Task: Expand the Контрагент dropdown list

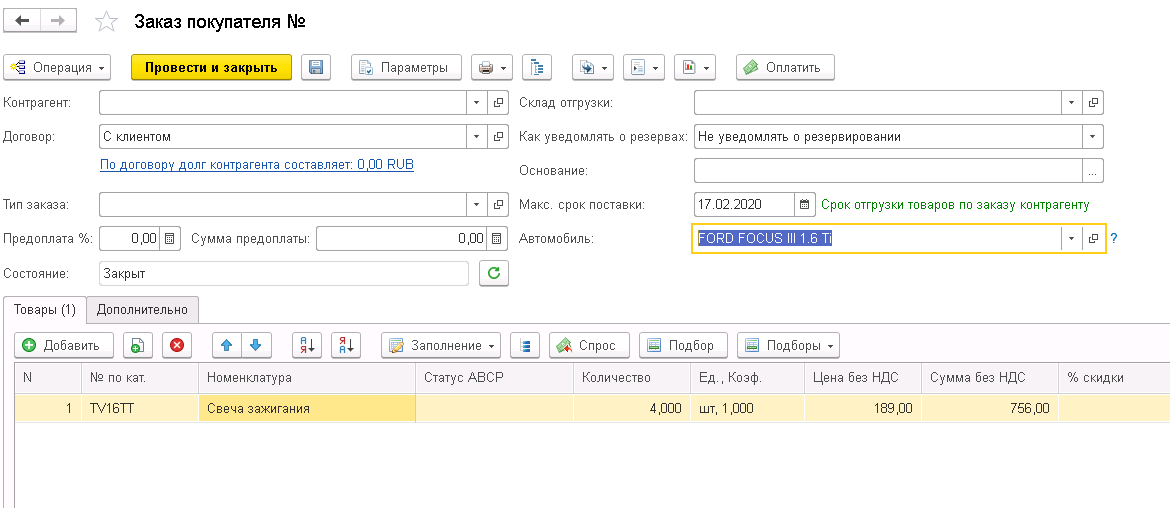Action: (478, 103)
